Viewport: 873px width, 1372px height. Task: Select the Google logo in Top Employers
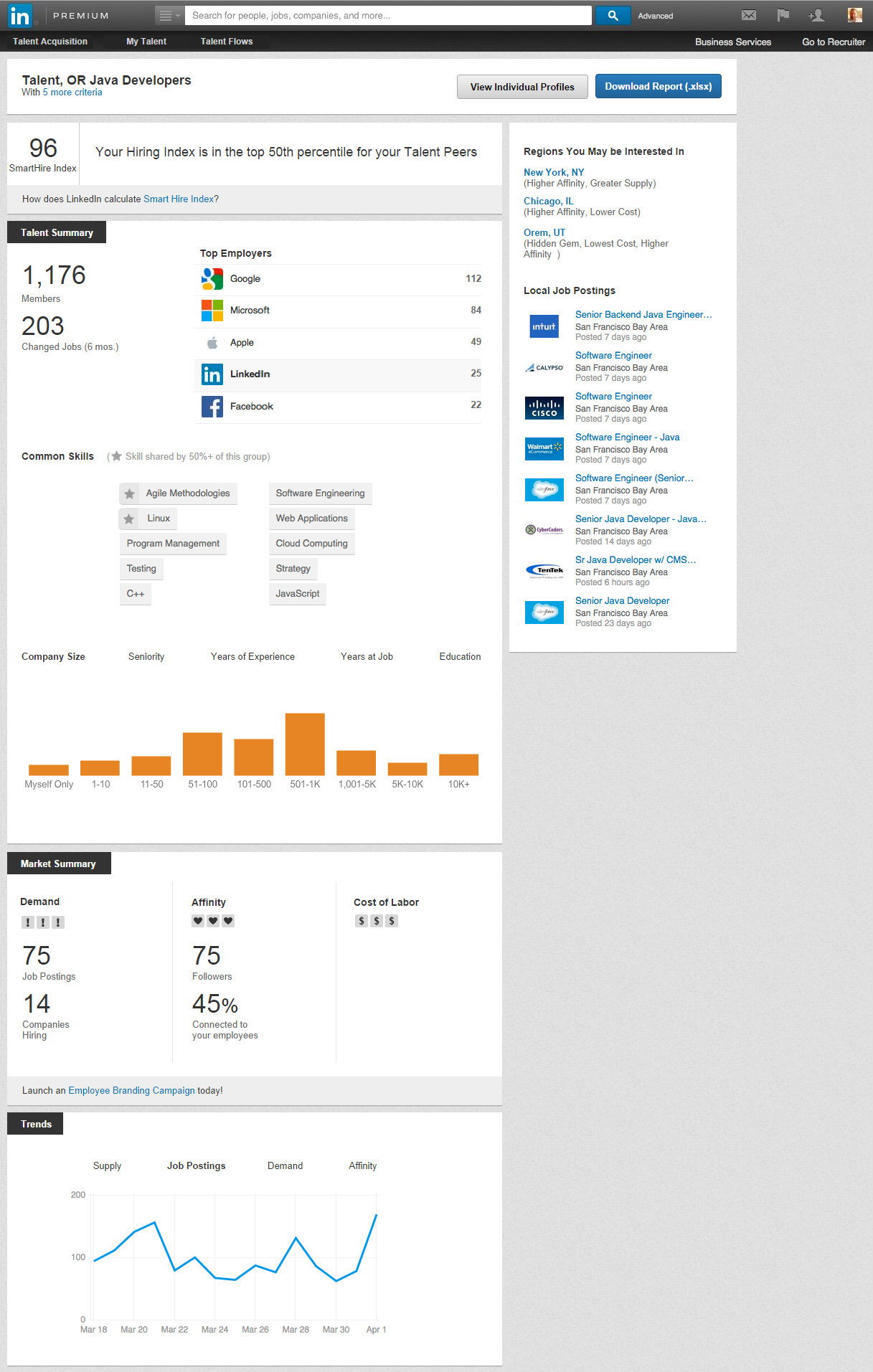click(x=212, y=279)
